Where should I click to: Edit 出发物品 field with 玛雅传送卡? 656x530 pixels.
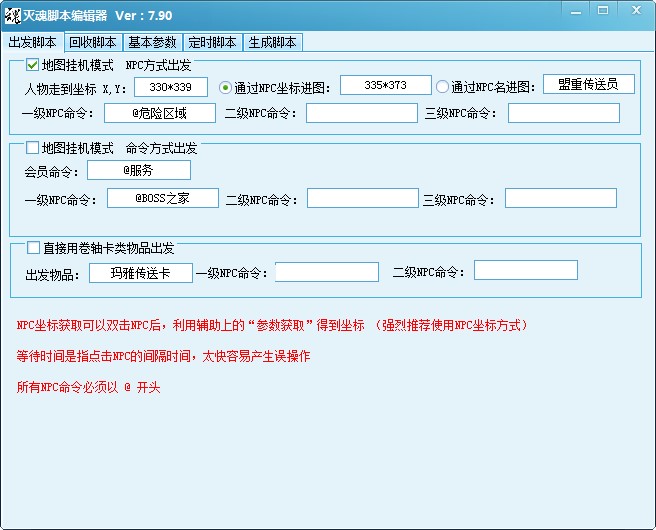(x=141, y=273)
